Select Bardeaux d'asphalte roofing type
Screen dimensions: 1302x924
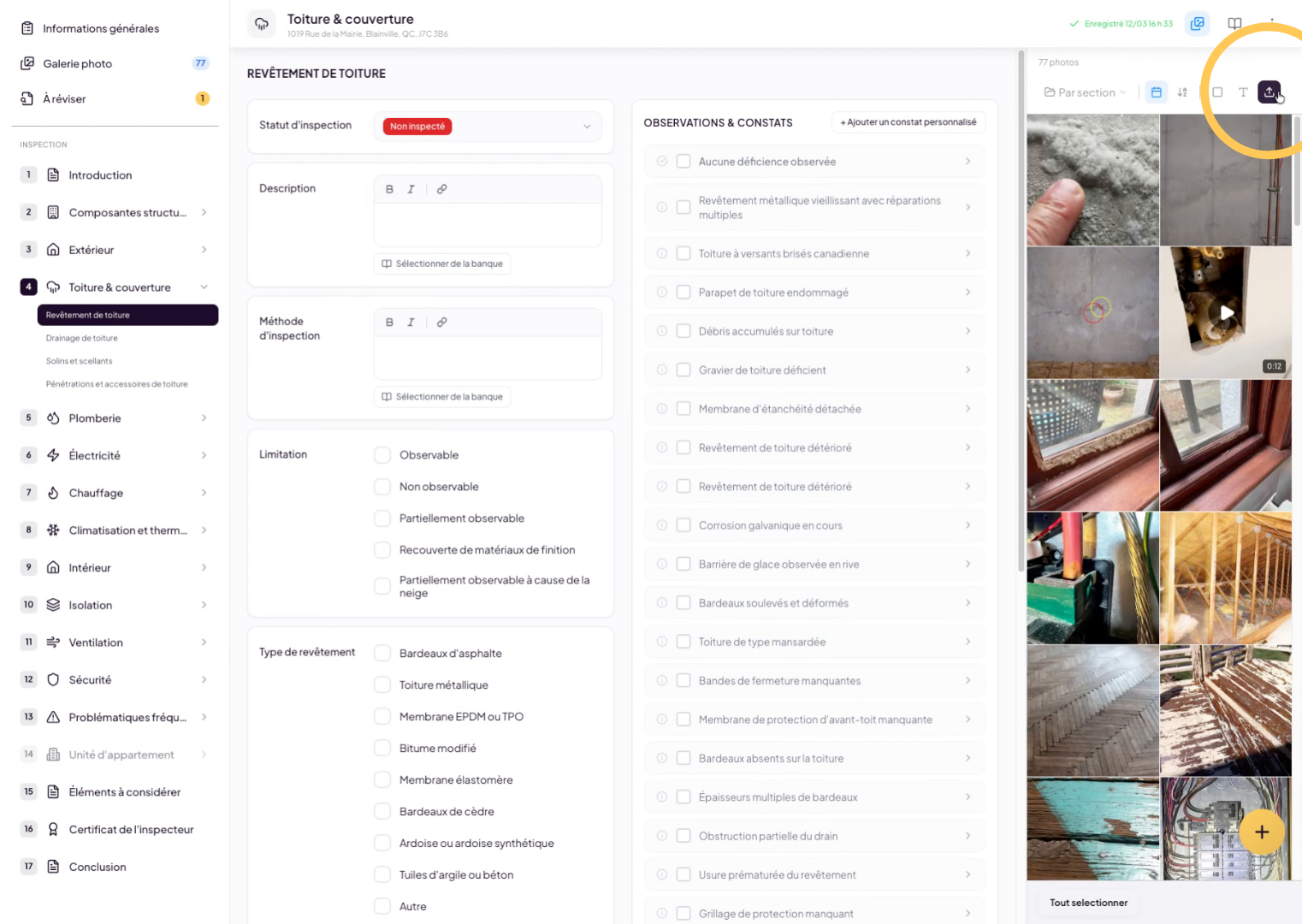(382, 654)
